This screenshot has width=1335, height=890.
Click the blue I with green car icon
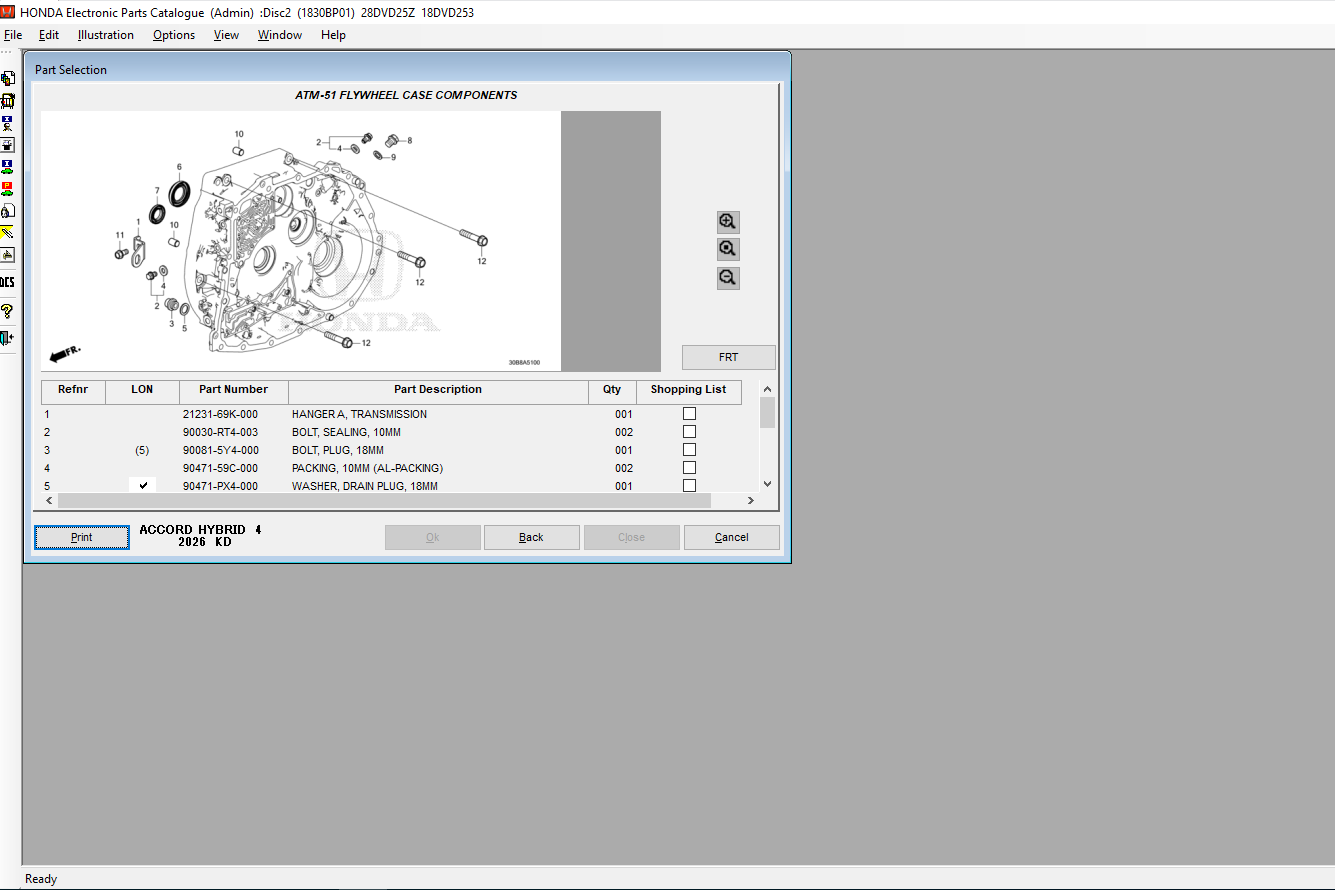(8, 167)
